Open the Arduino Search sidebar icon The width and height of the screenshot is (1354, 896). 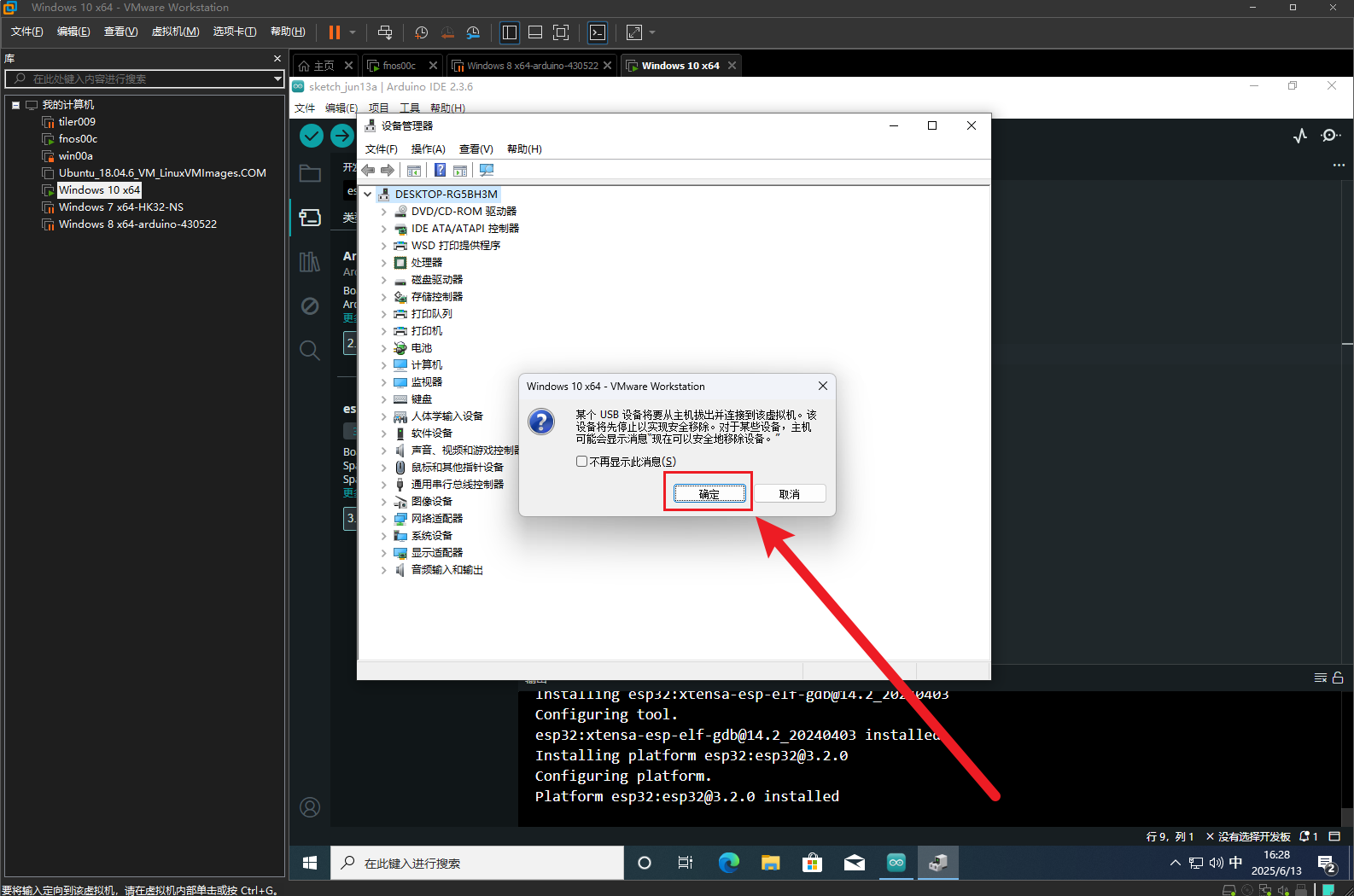pos(310,351)
